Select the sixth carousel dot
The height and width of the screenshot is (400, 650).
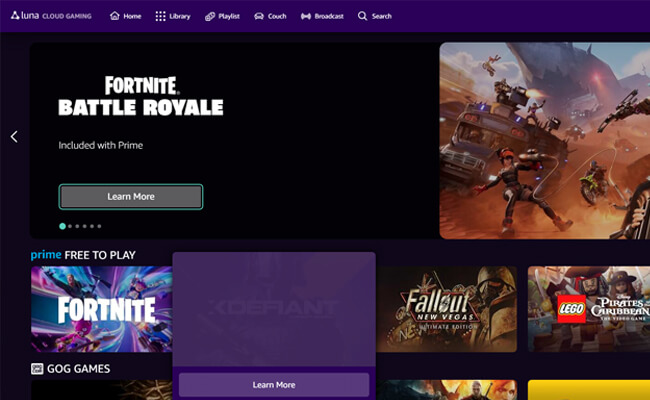(99, 226)
